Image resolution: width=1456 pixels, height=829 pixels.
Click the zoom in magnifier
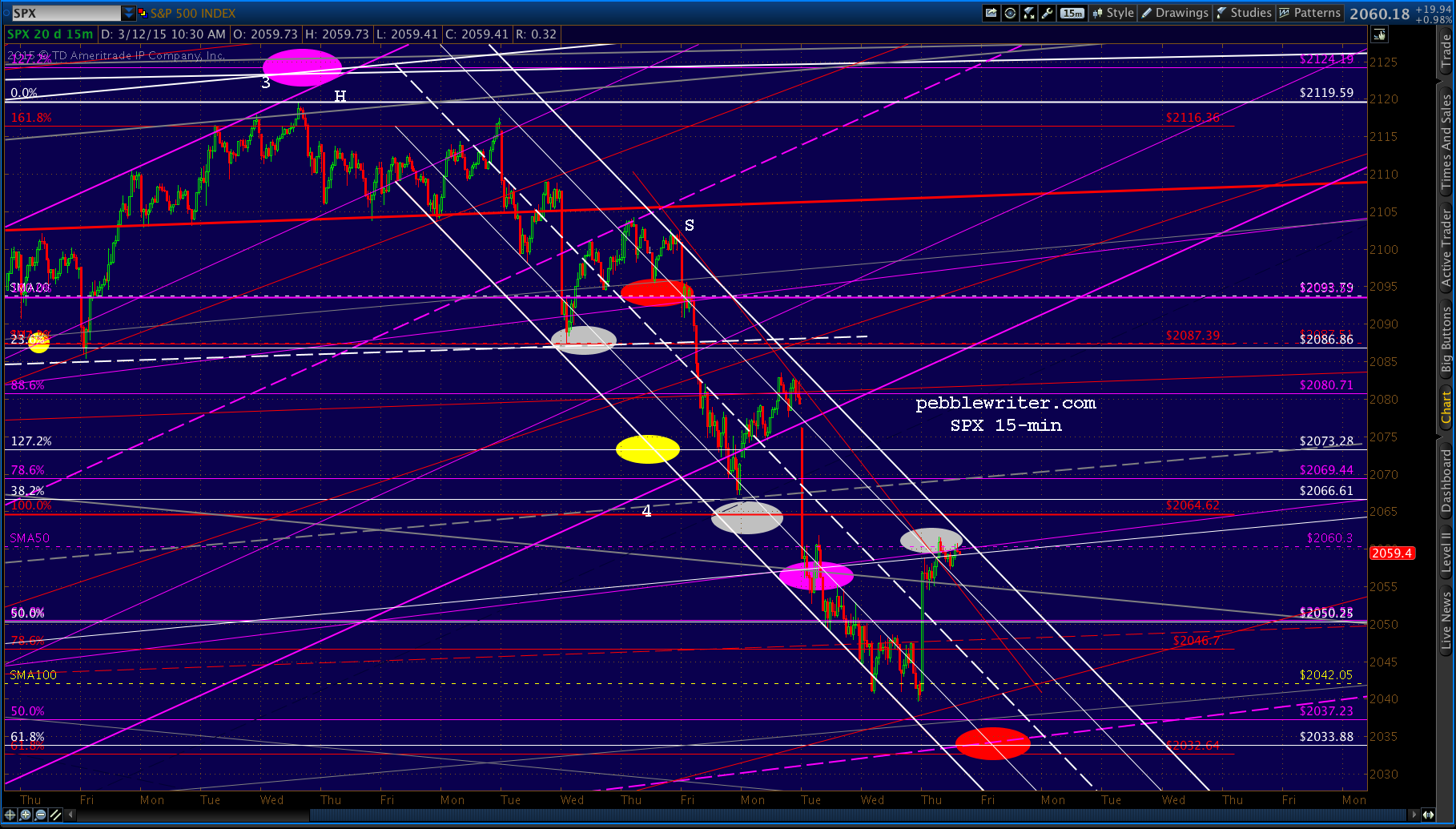26,815
